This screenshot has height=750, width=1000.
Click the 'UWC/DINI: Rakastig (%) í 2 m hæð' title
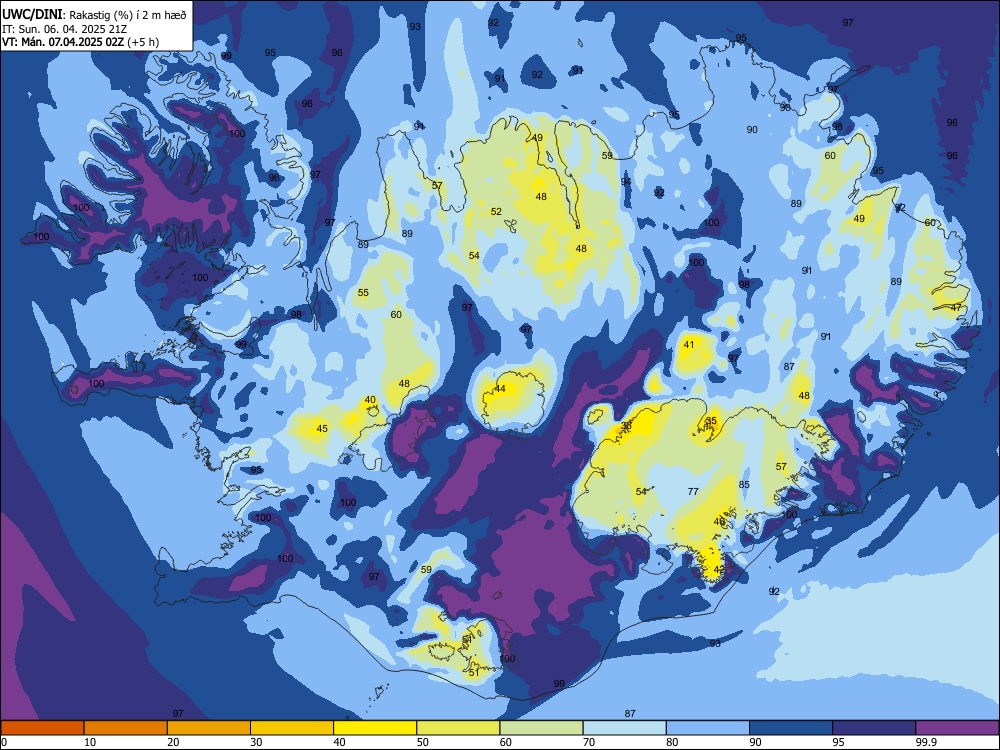tap(94, 15)
